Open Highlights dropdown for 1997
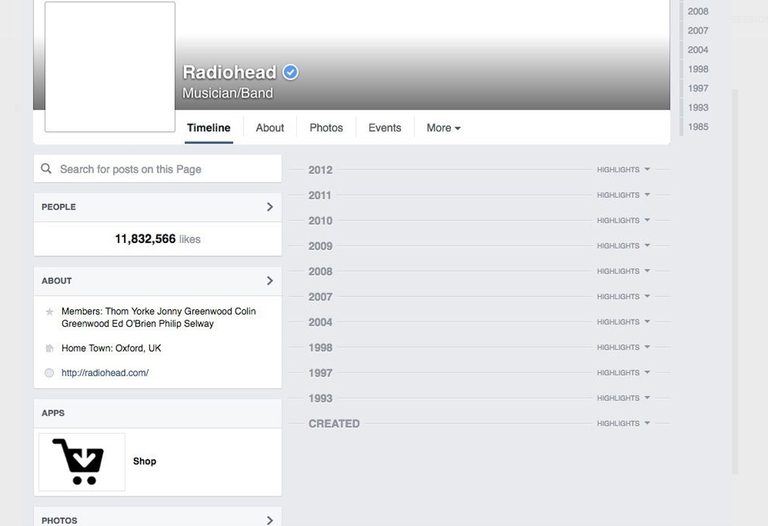The width and height of the screenshot is (768, 526). tap(623, 373)
